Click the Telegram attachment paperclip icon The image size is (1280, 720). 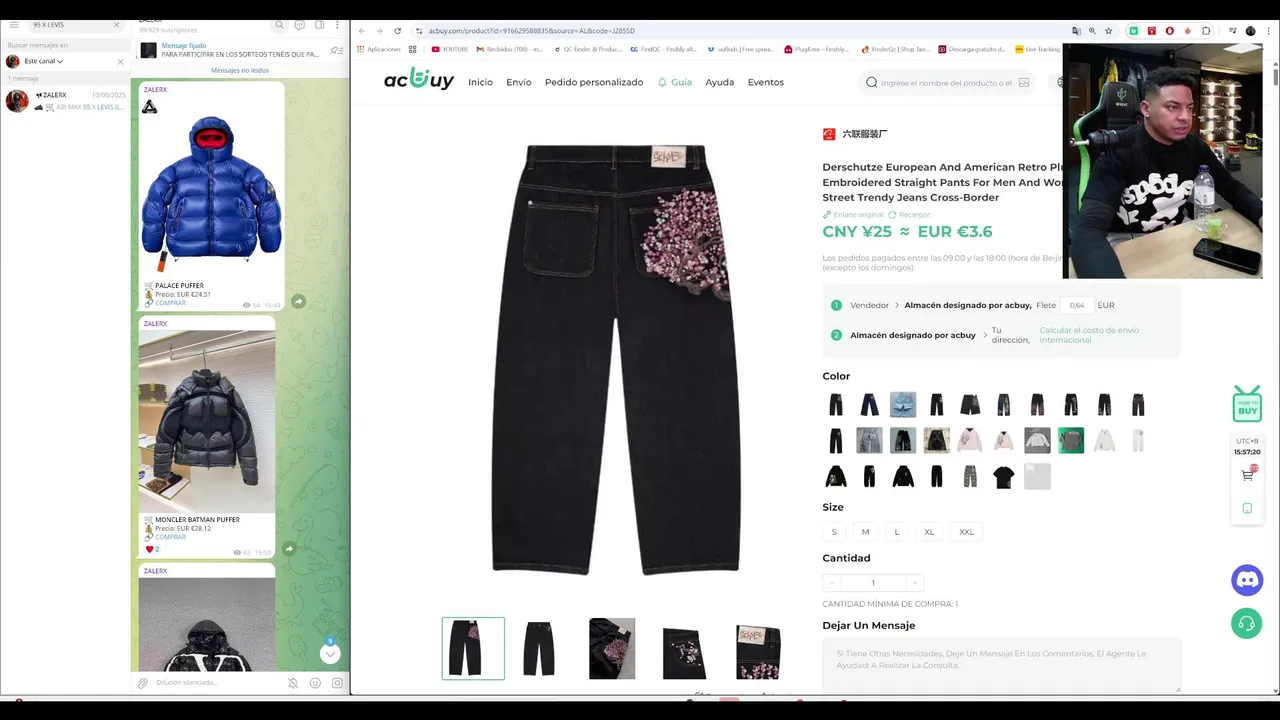click(x=143, y=683)
